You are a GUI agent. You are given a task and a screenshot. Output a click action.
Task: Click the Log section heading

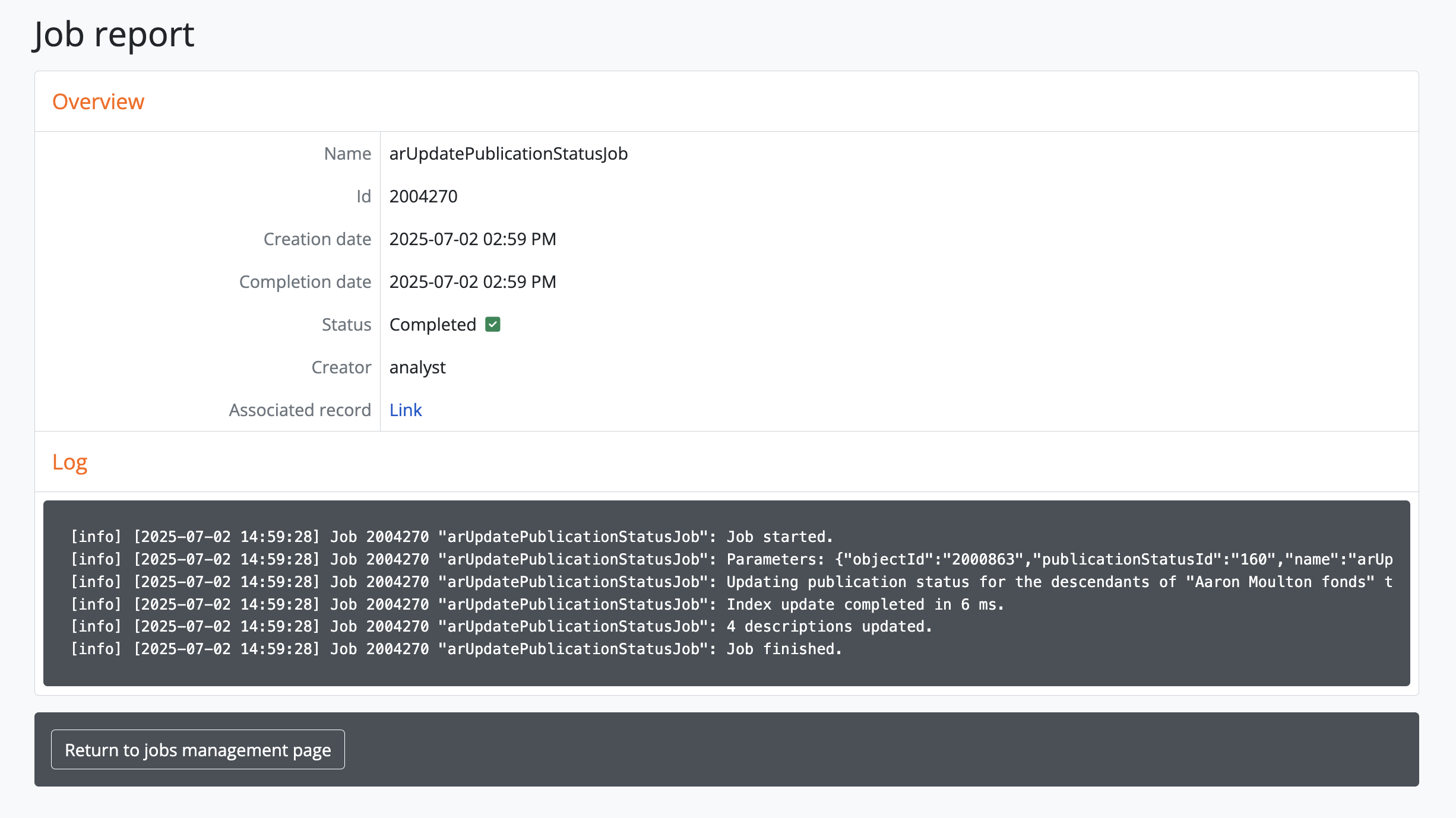(69, 462)
